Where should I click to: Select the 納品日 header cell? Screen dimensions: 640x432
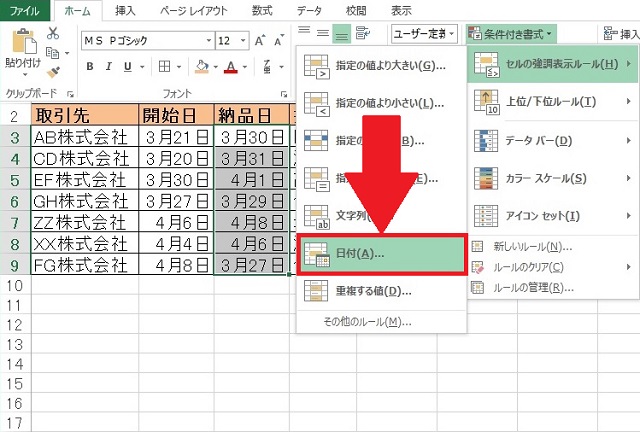251,115
